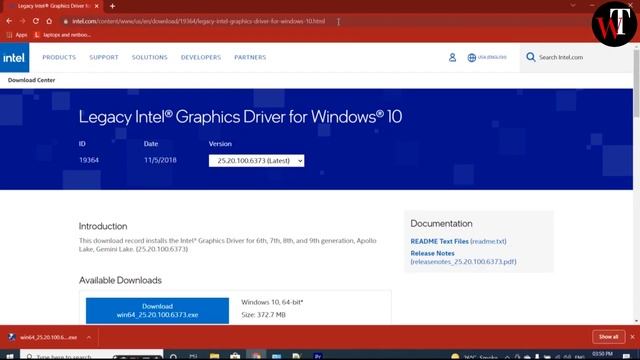Open the tab search chevron in title bar
The image size is (640, 360).
pos(573,5)
